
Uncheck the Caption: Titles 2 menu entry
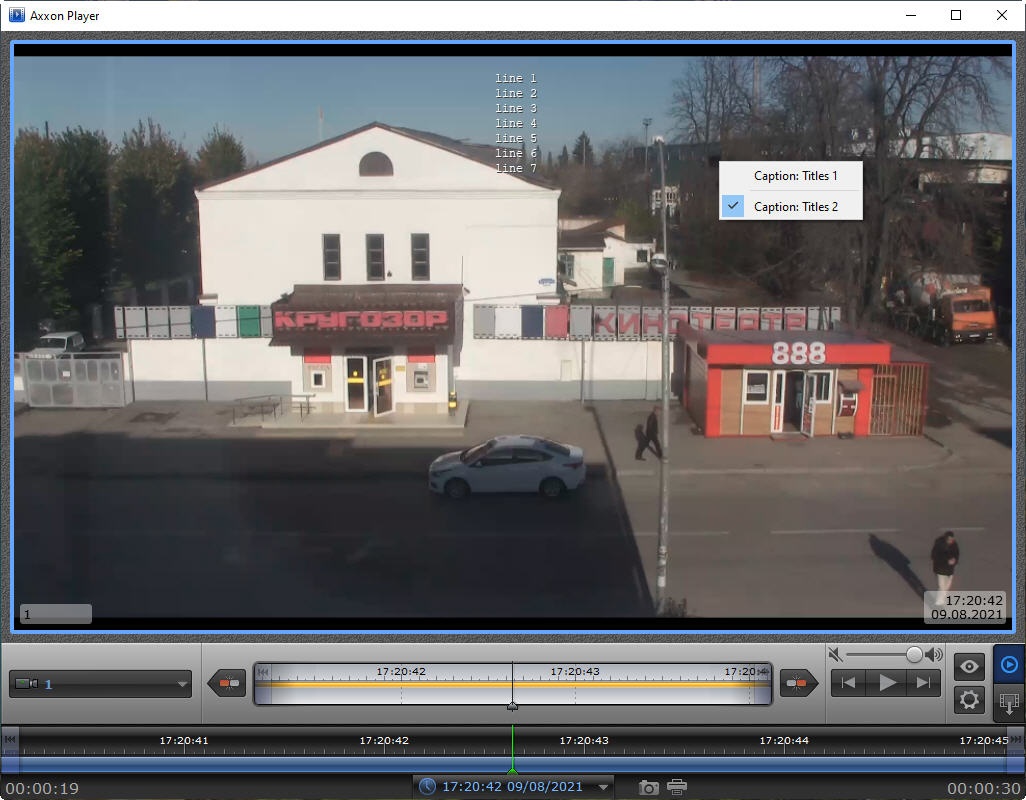point(790,207)
